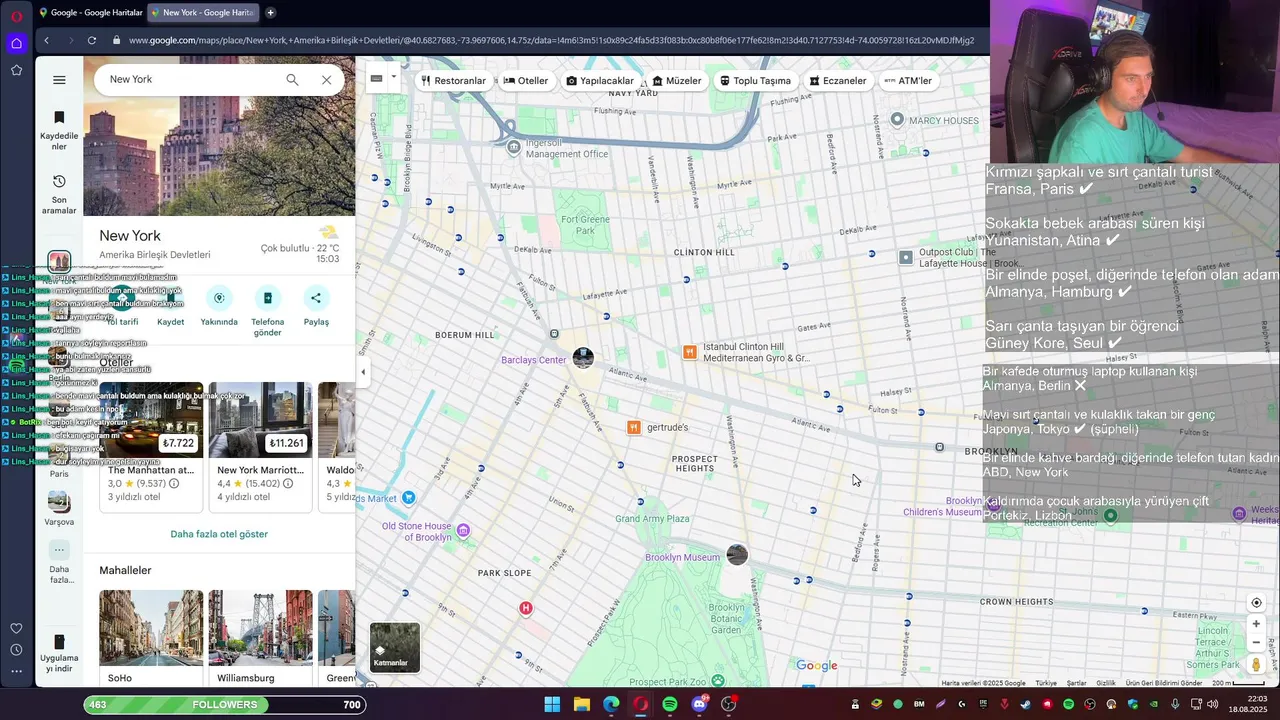Click Old Stone House of Brooklyn marker
Image resolution: width=1280 pixels, height=720 pixels.
[x=463, y=529]
